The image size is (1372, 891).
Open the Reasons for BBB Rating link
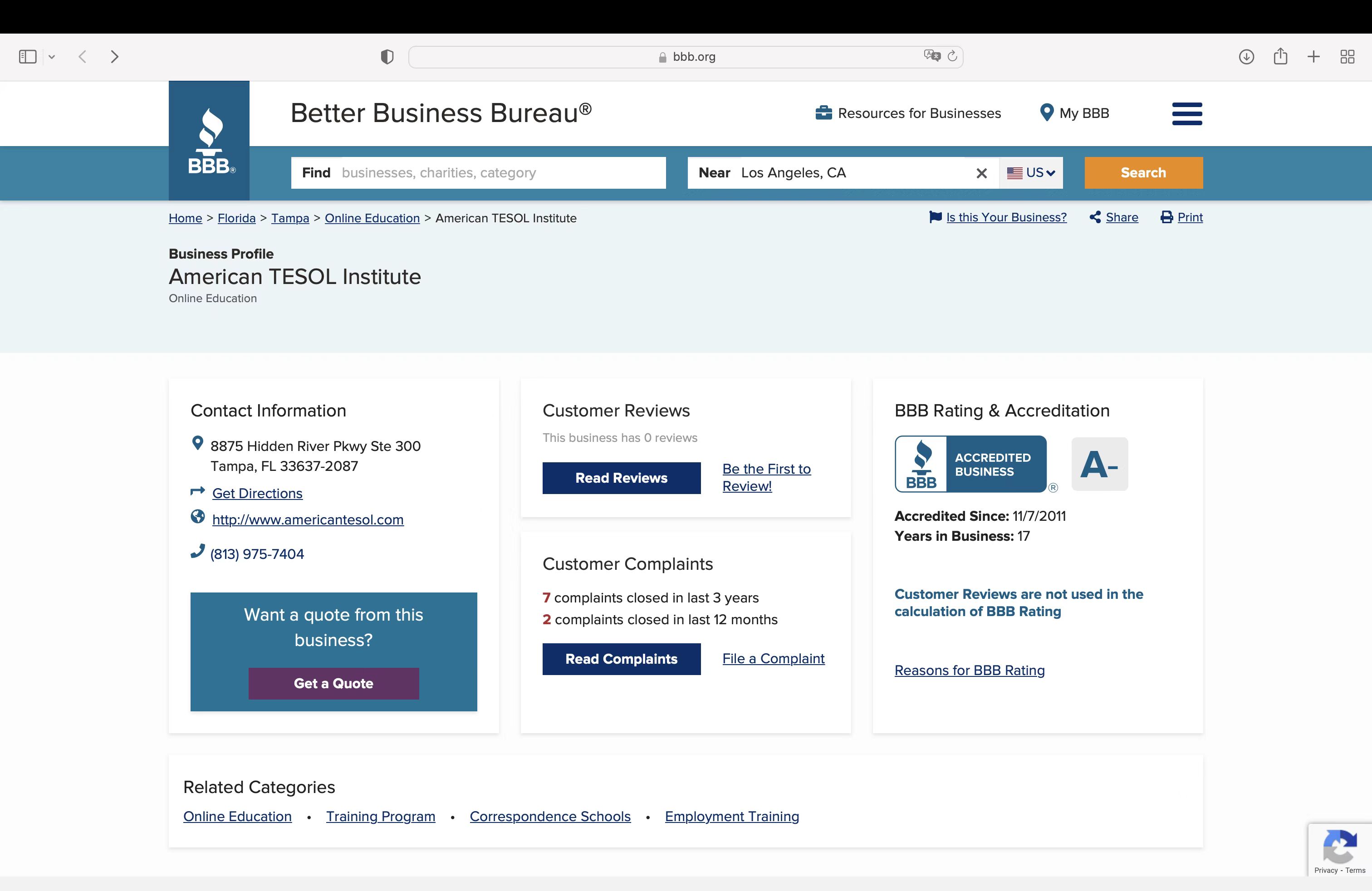coord(969,670)
